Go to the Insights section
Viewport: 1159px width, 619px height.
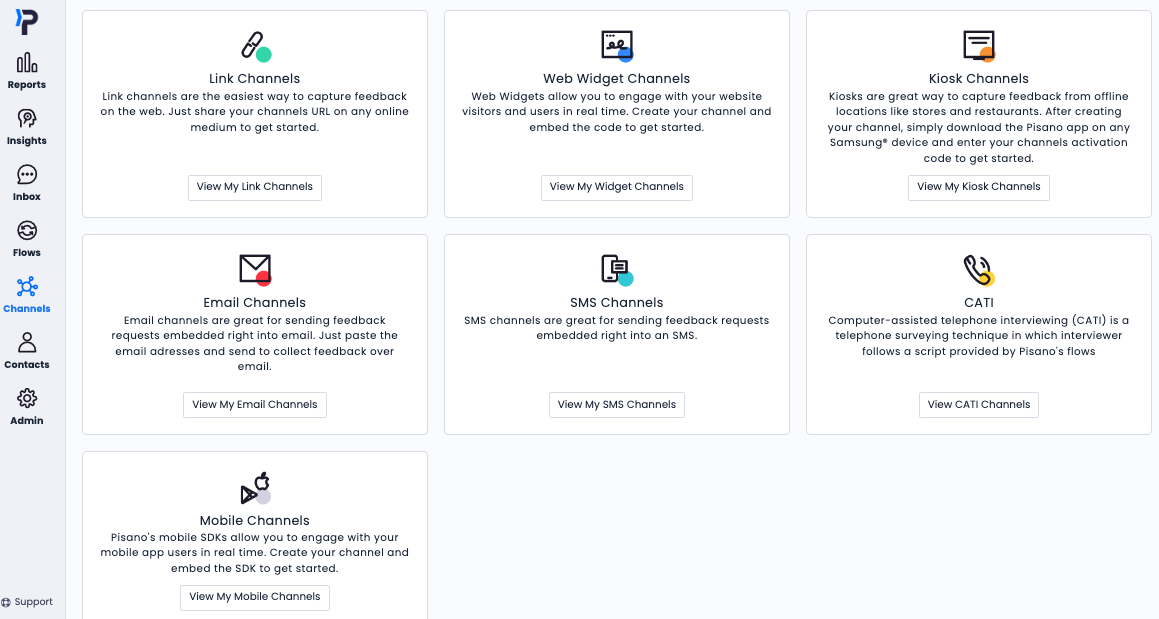pos(27,126)
